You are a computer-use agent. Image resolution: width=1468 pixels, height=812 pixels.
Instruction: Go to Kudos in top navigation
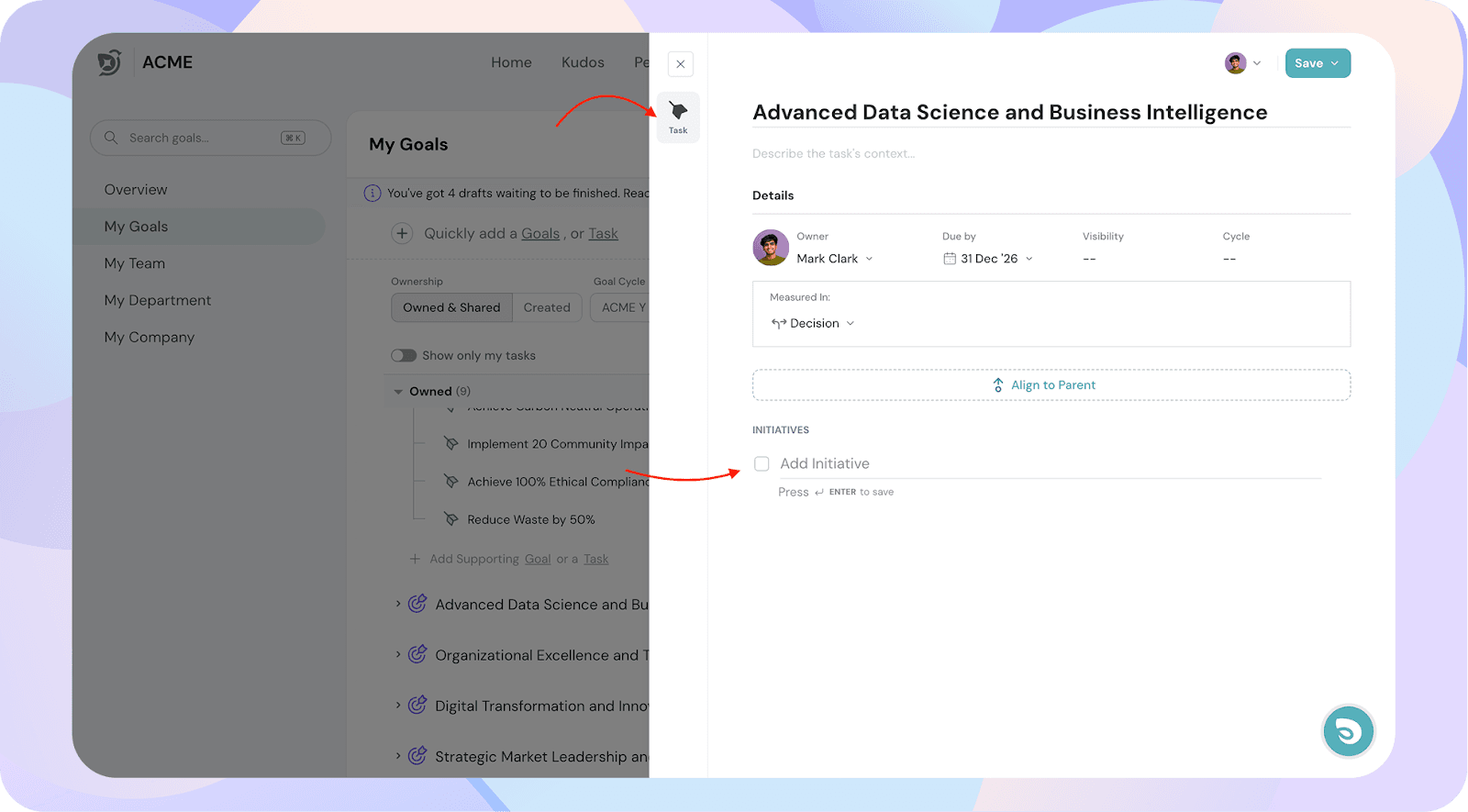(x=583, y=62)
